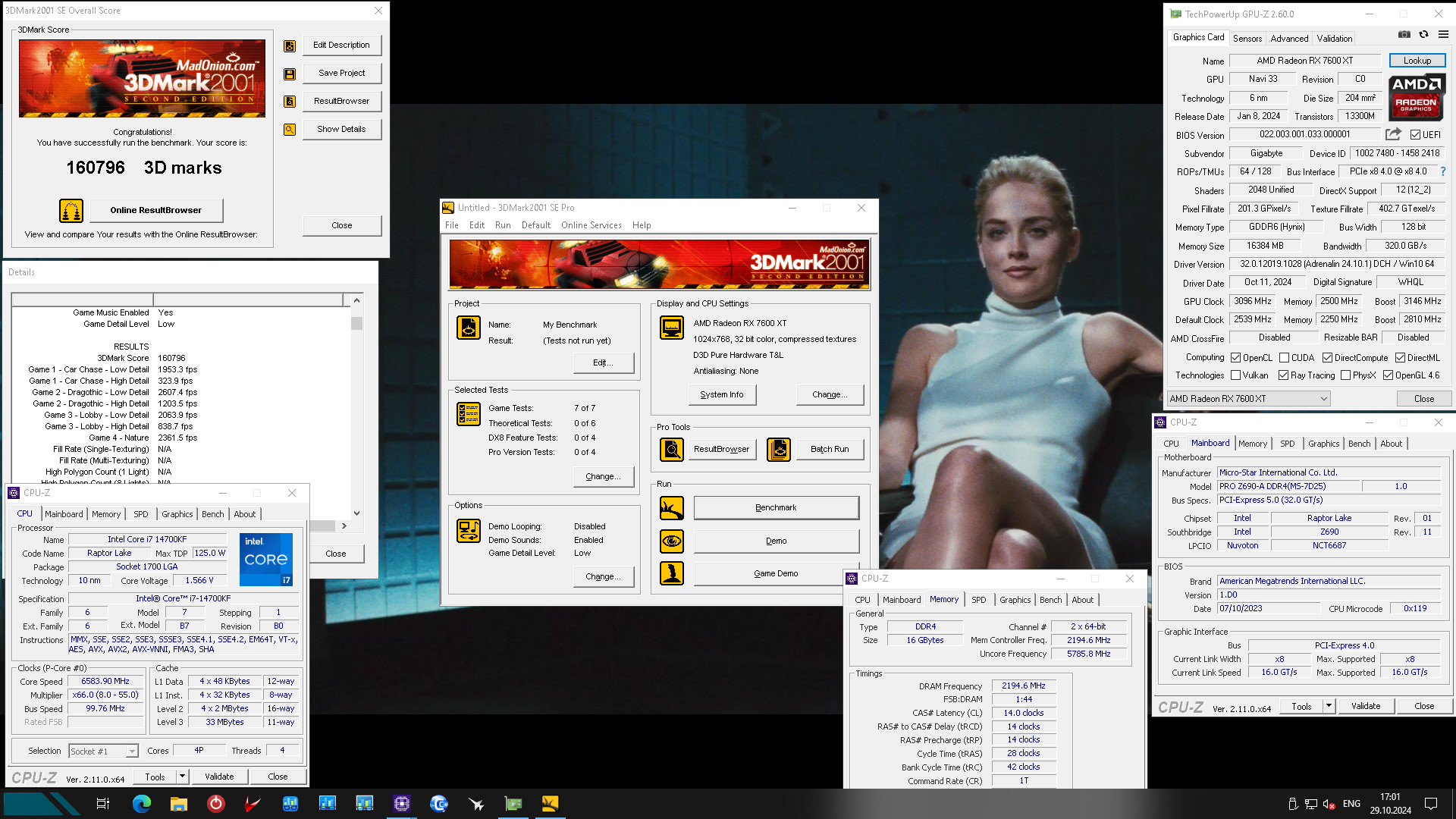Click the Task View taskbar button
This screenshot has height=819, width=1456.
click(x=103, y=804)
